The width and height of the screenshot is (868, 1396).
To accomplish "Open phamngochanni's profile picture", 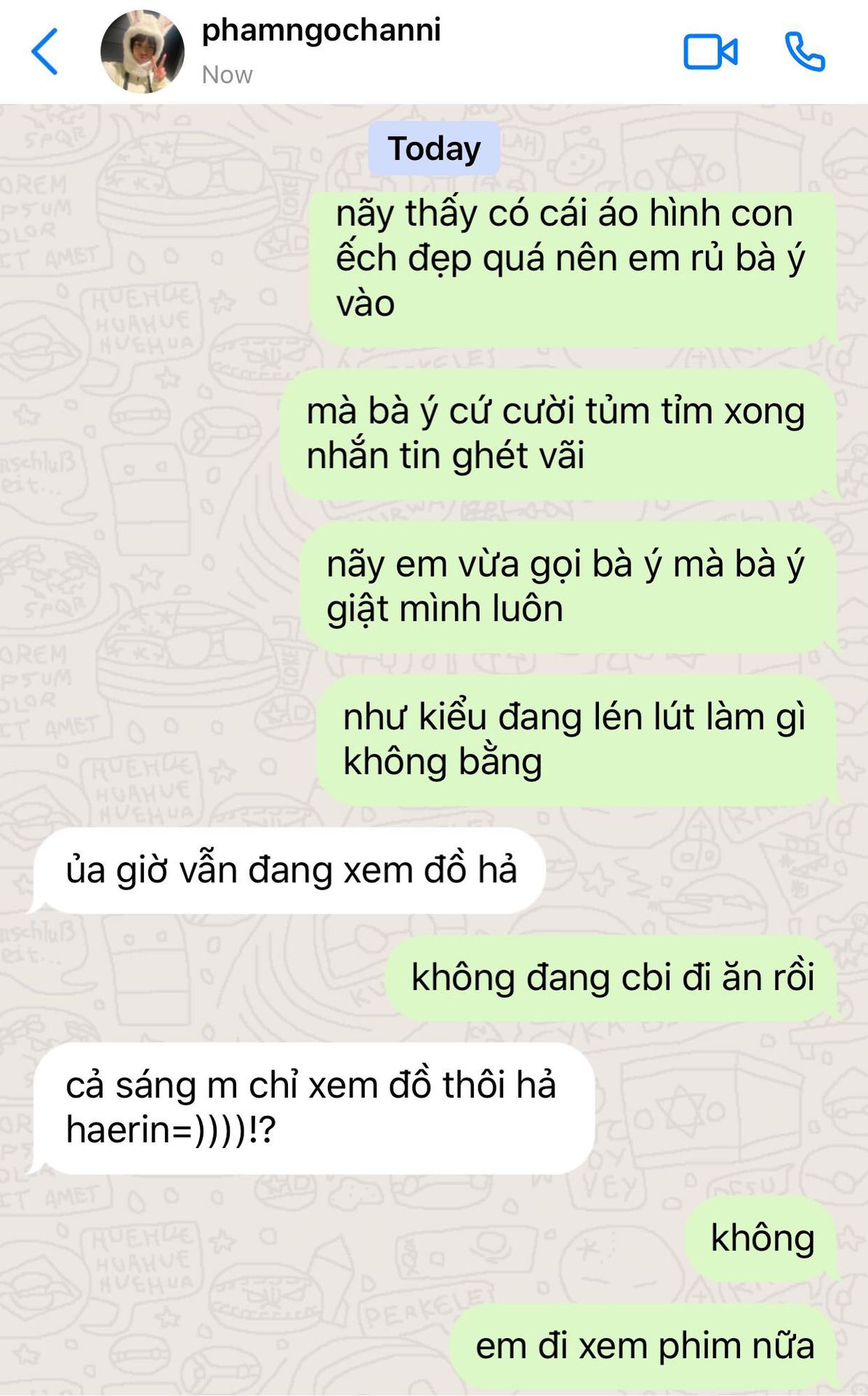I will click(x=142, y=52).
